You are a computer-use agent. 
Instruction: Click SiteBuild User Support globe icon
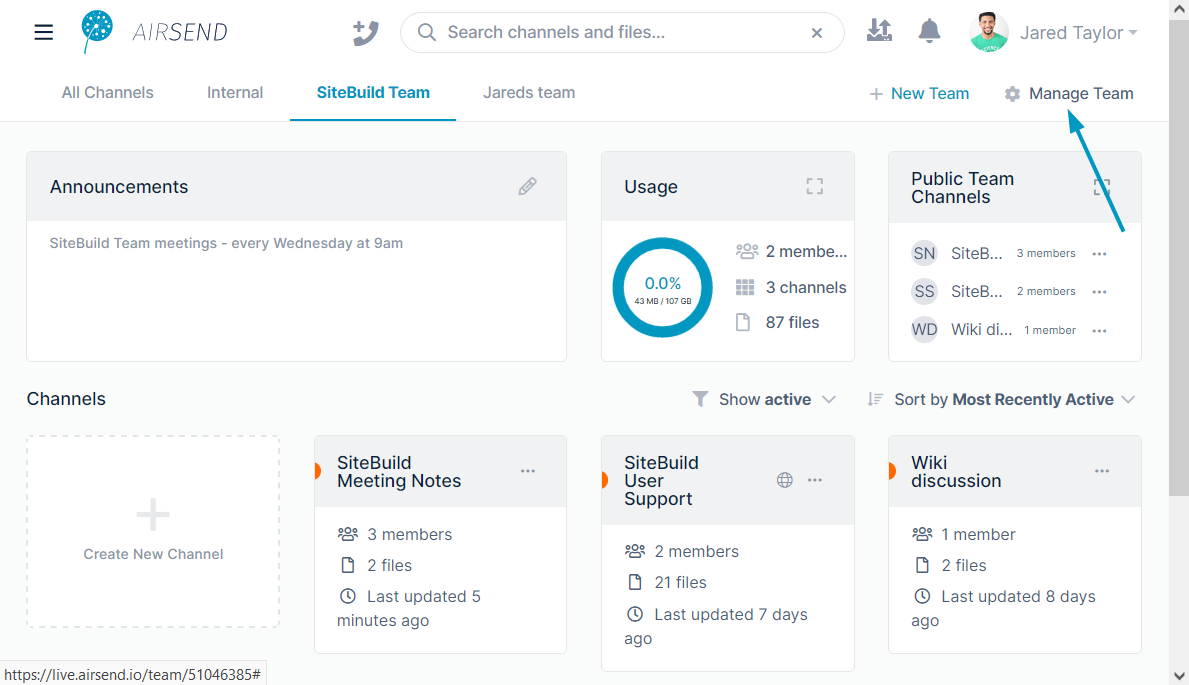tap(785, 480)
